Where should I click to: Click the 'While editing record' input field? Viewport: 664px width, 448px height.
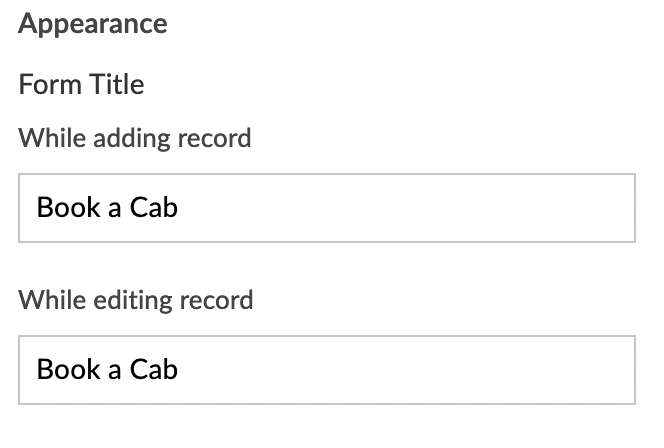(326, 370)
